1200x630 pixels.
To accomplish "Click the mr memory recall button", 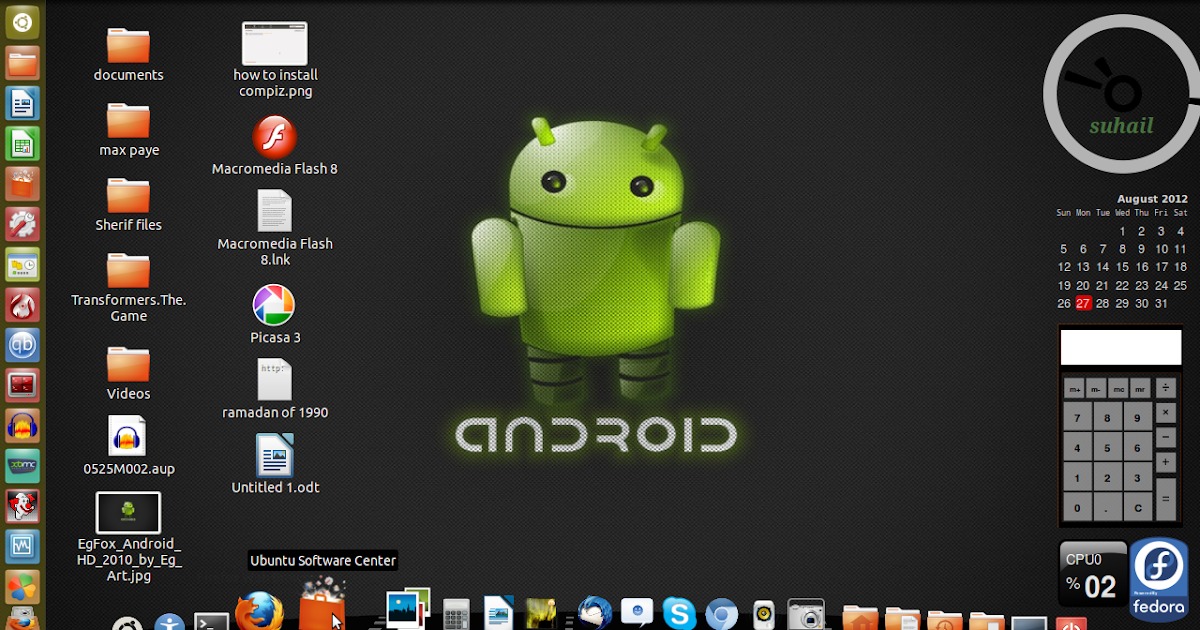I will click(x=1140, y=388).
